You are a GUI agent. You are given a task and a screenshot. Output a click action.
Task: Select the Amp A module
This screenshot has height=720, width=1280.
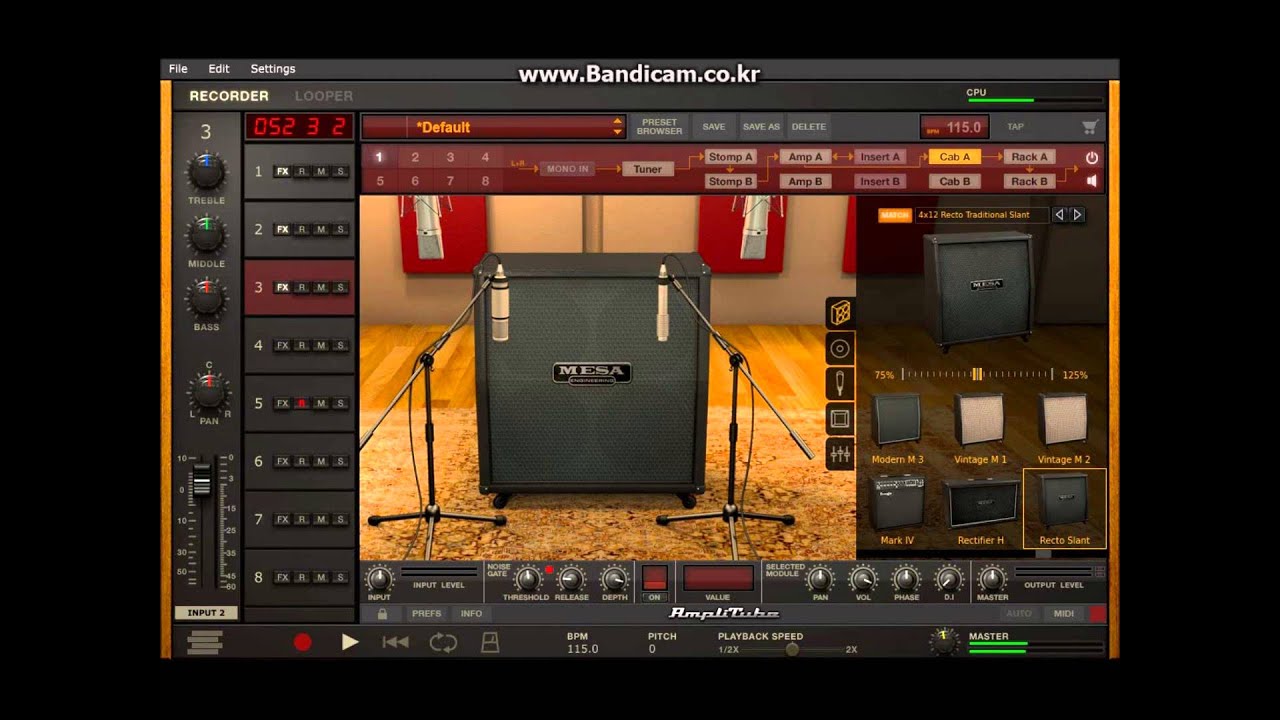coord(805,157)
